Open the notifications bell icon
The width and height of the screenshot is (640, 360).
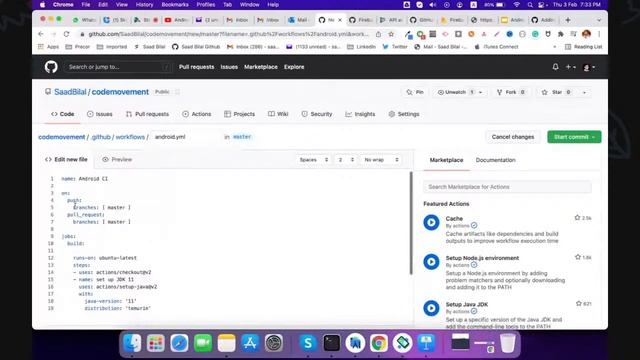tap(555, 67)
